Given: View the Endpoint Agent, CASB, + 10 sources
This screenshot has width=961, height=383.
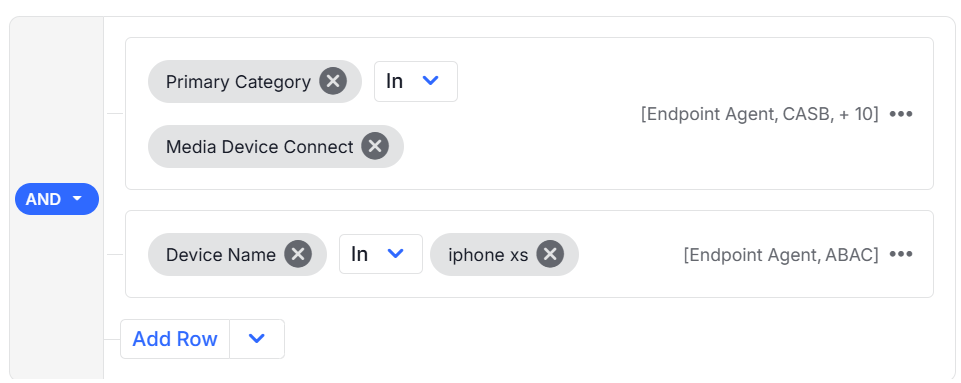Looking at the screenshot, I should (x=760, y=114).
